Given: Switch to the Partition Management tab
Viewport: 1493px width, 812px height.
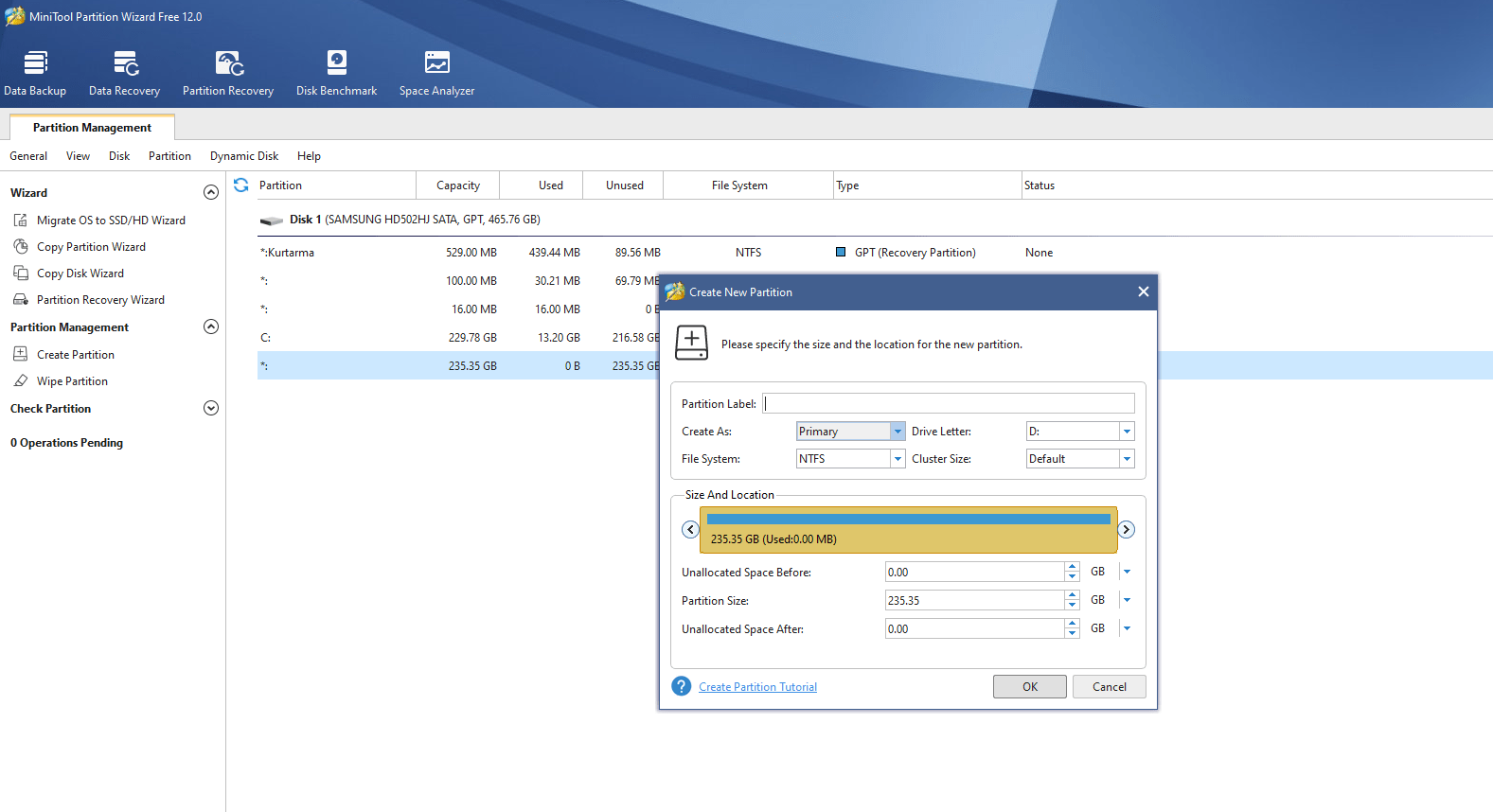Looking at the screenshot, I should [92, 128].
